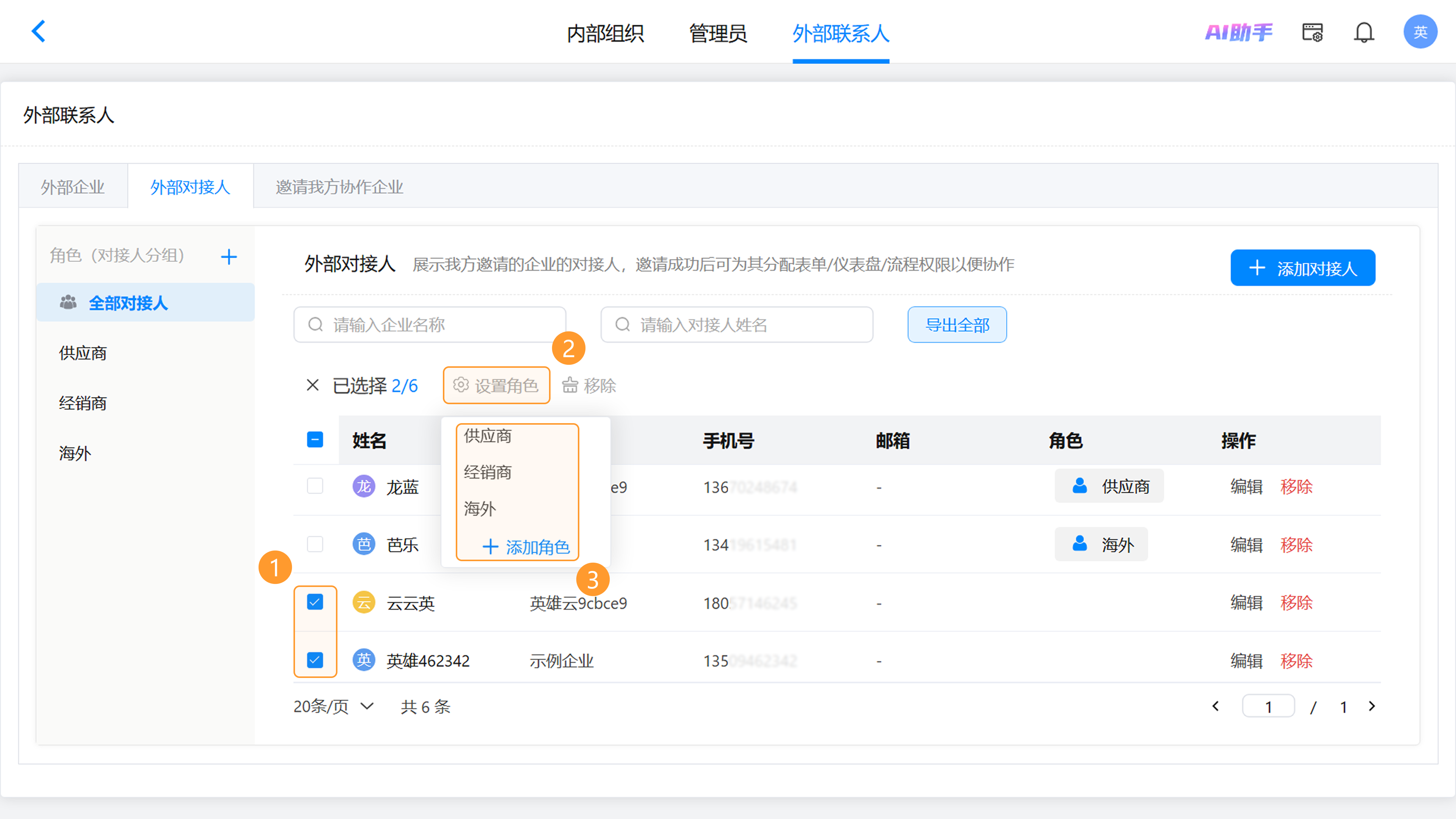Open the window settings icon in header
The height and width of the screenshot is (819, 1456).
click(x=1312, y=33)
